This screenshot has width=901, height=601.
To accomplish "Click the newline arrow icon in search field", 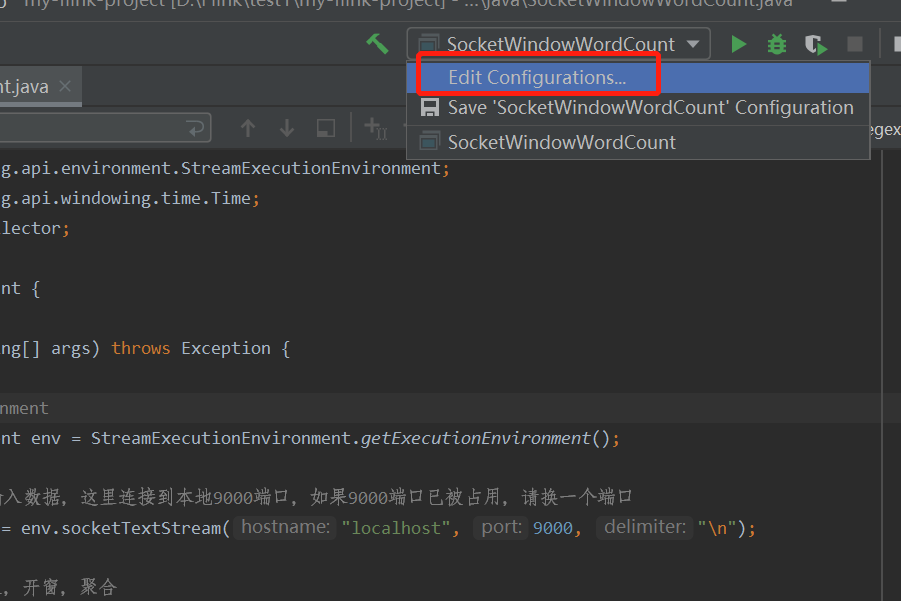I will [x=196, y=128].
